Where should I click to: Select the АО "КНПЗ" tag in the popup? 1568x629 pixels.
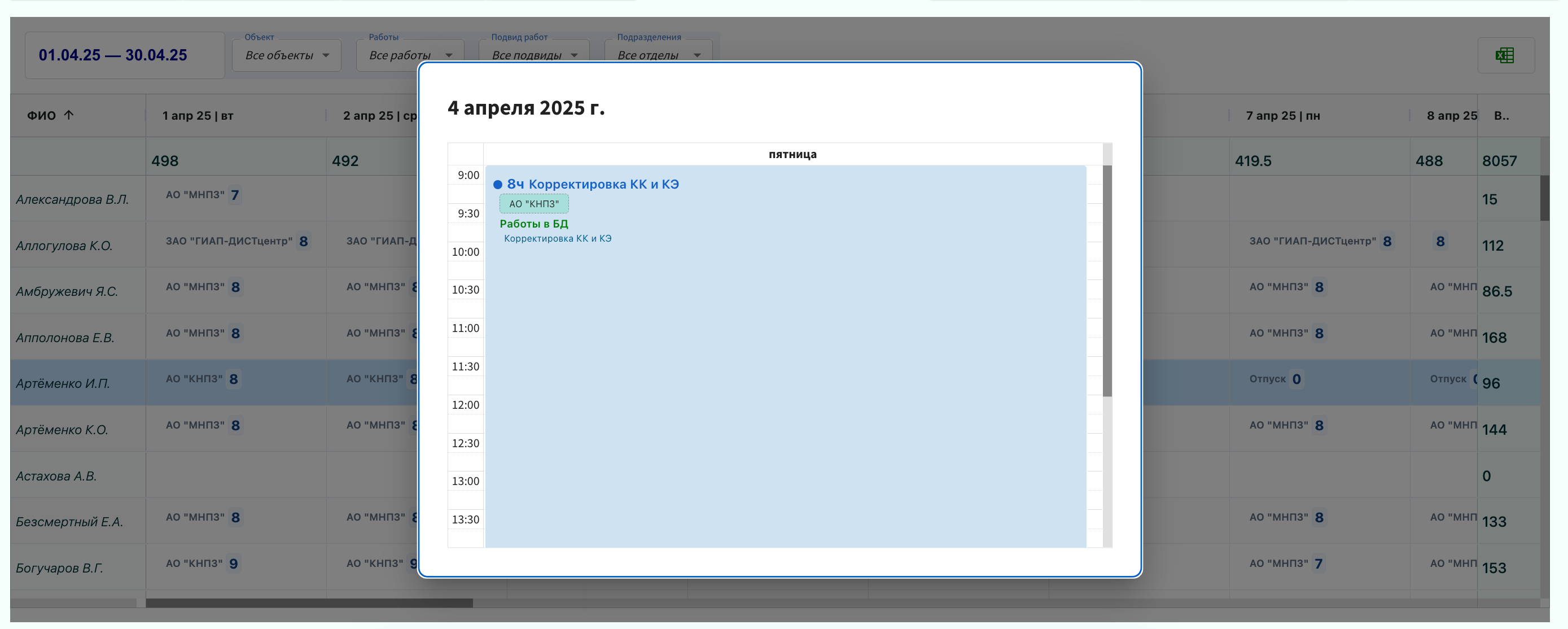pos(534,203)
